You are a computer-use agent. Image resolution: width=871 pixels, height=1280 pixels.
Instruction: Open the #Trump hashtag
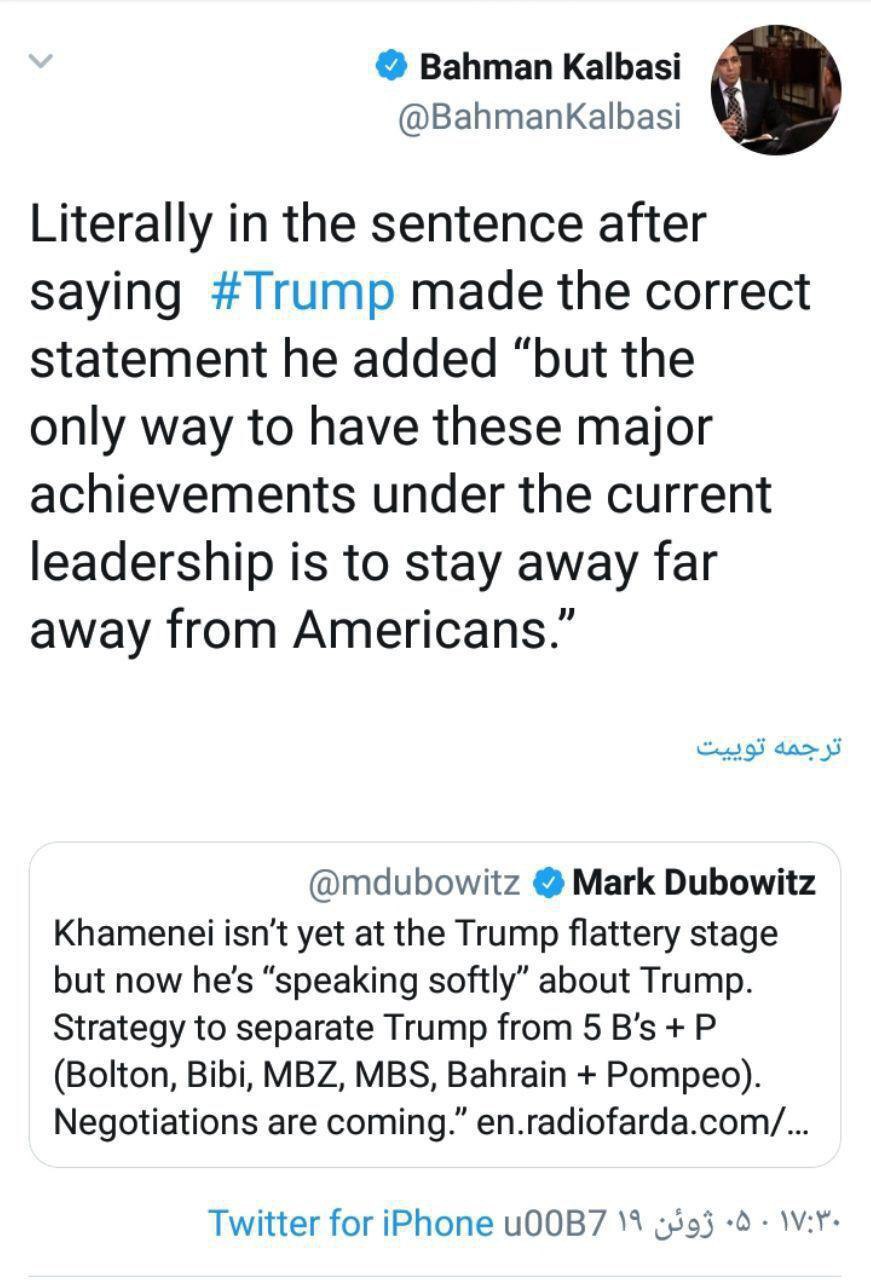pos(303,291)
